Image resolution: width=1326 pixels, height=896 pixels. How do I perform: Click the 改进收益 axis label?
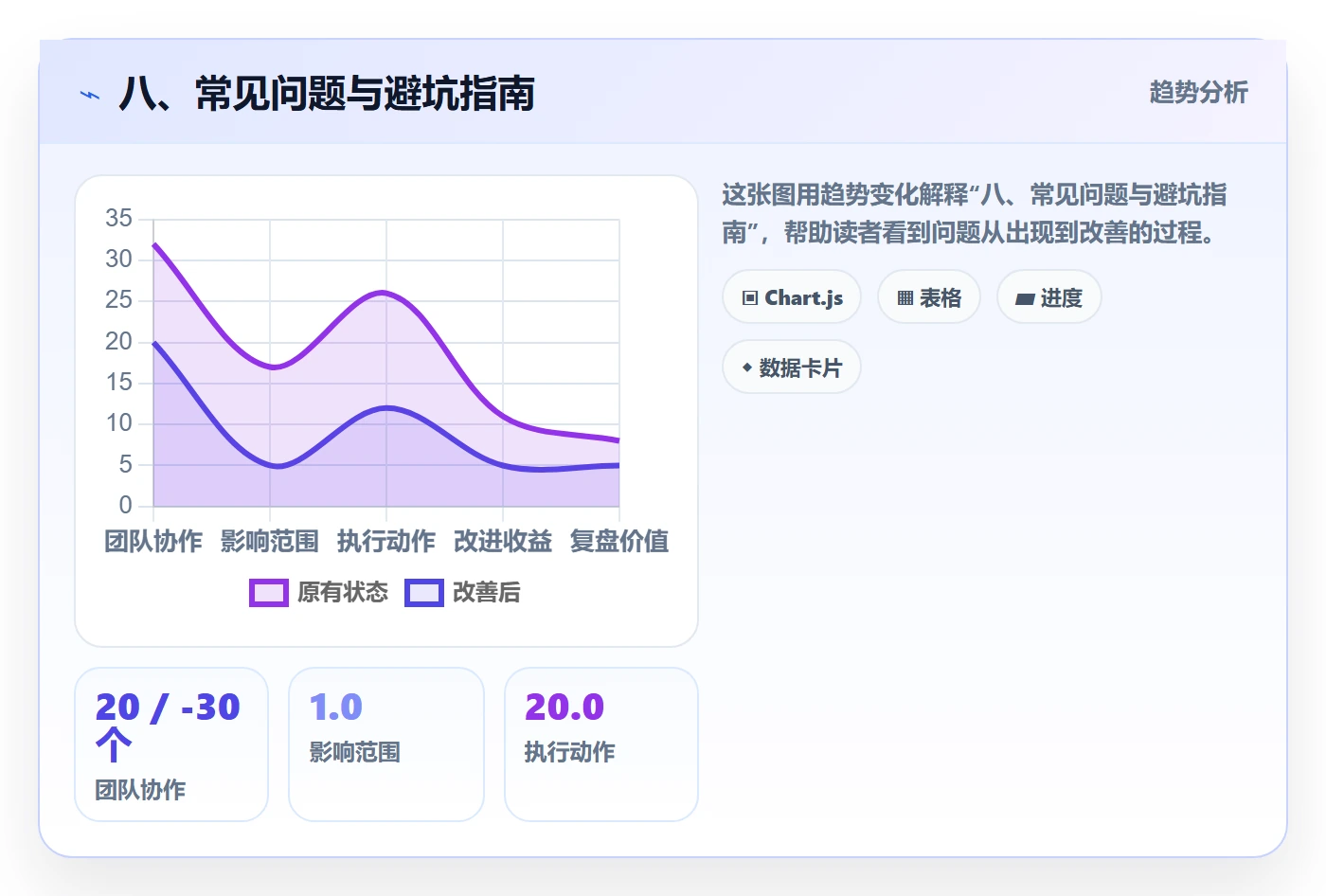click(x=503, y=542)
